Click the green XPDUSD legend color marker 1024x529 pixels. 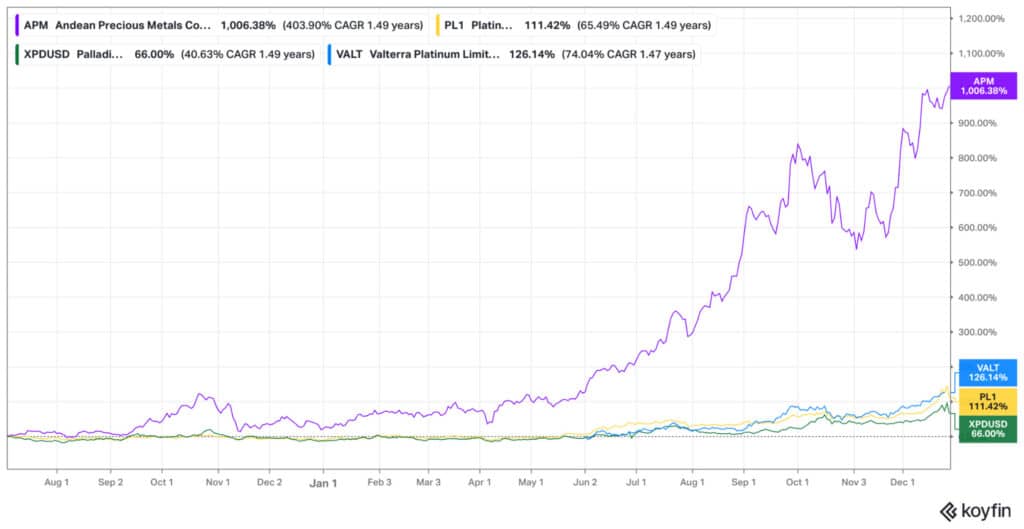click(x=19, y=55)
